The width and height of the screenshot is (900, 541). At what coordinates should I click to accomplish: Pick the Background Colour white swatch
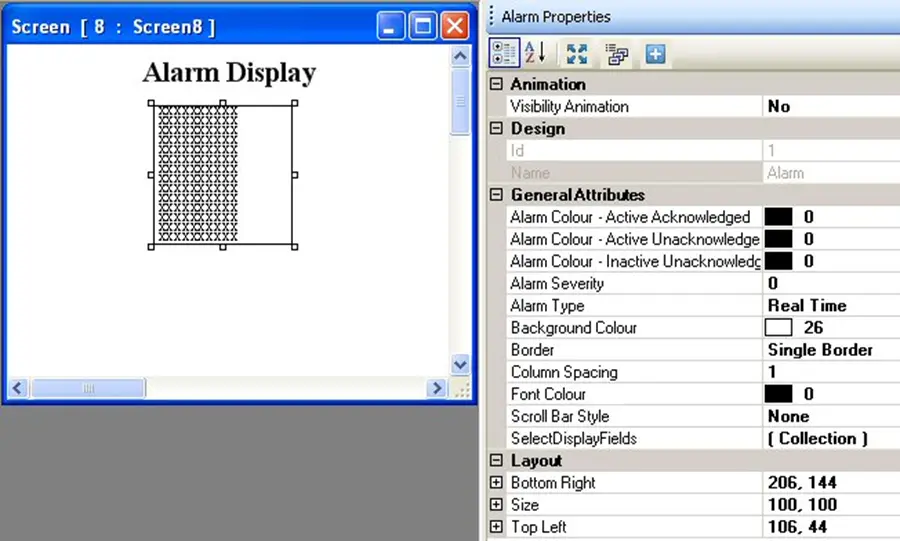pyautogui.click(x=778, y=328)
